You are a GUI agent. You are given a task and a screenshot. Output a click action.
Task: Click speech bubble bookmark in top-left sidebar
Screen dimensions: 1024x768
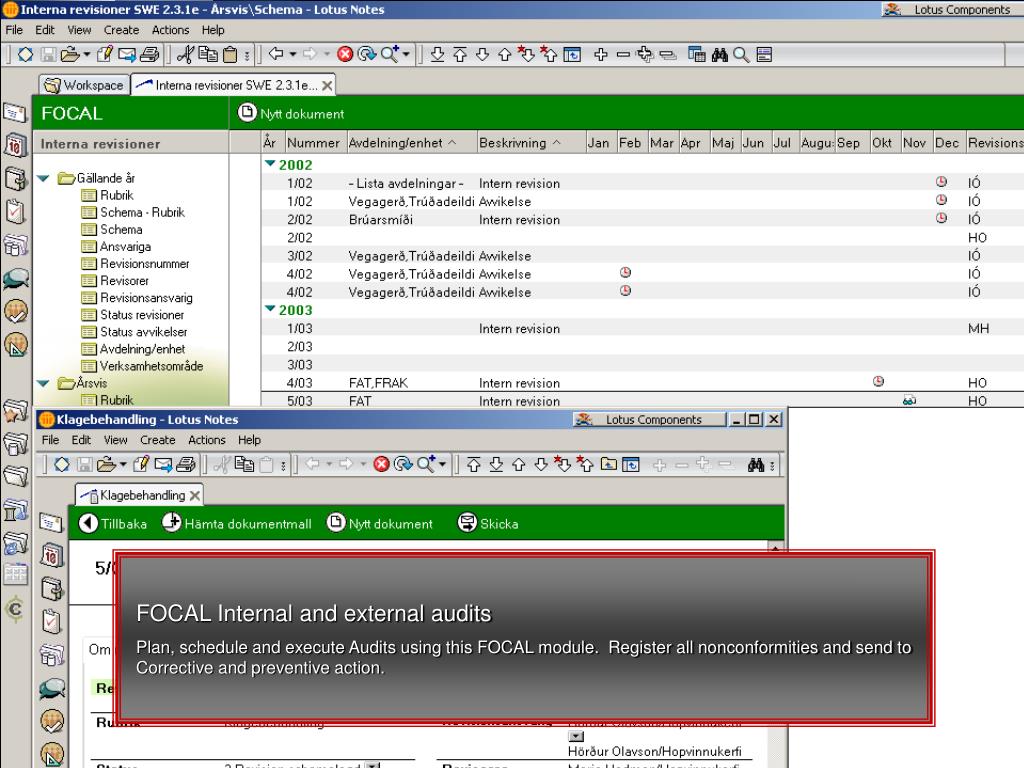click(16, 279)
